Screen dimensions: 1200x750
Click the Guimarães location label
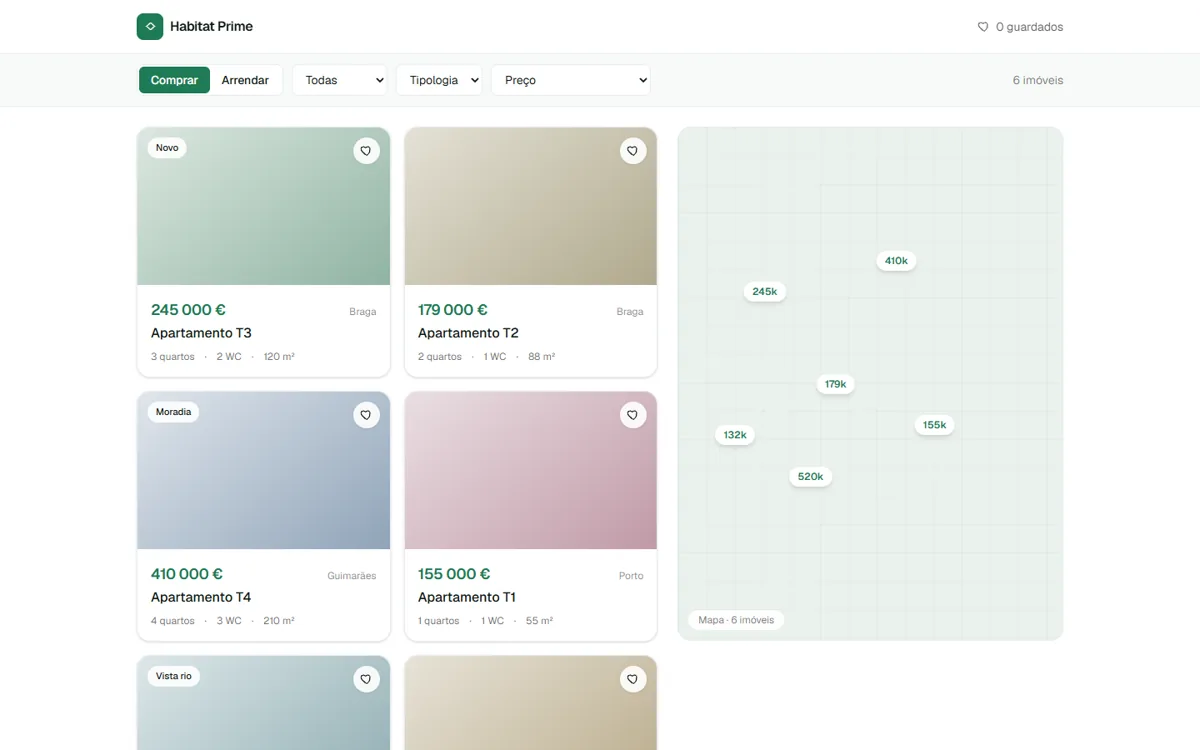point(352,576)
